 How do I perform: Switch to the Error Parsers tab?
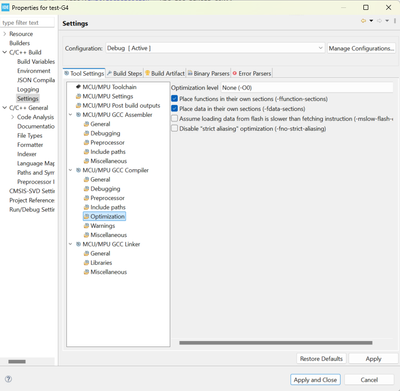point(252,73)
